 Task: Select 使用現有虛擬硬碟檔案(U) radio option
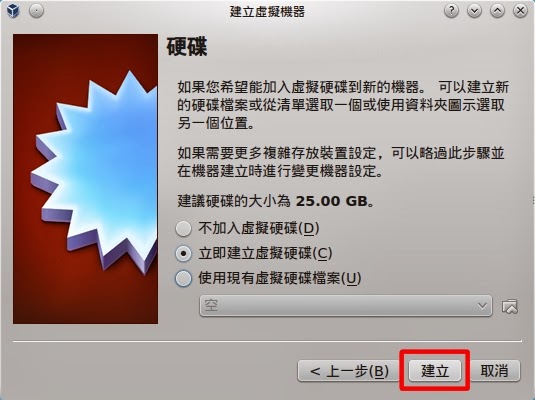coord(184,278)
